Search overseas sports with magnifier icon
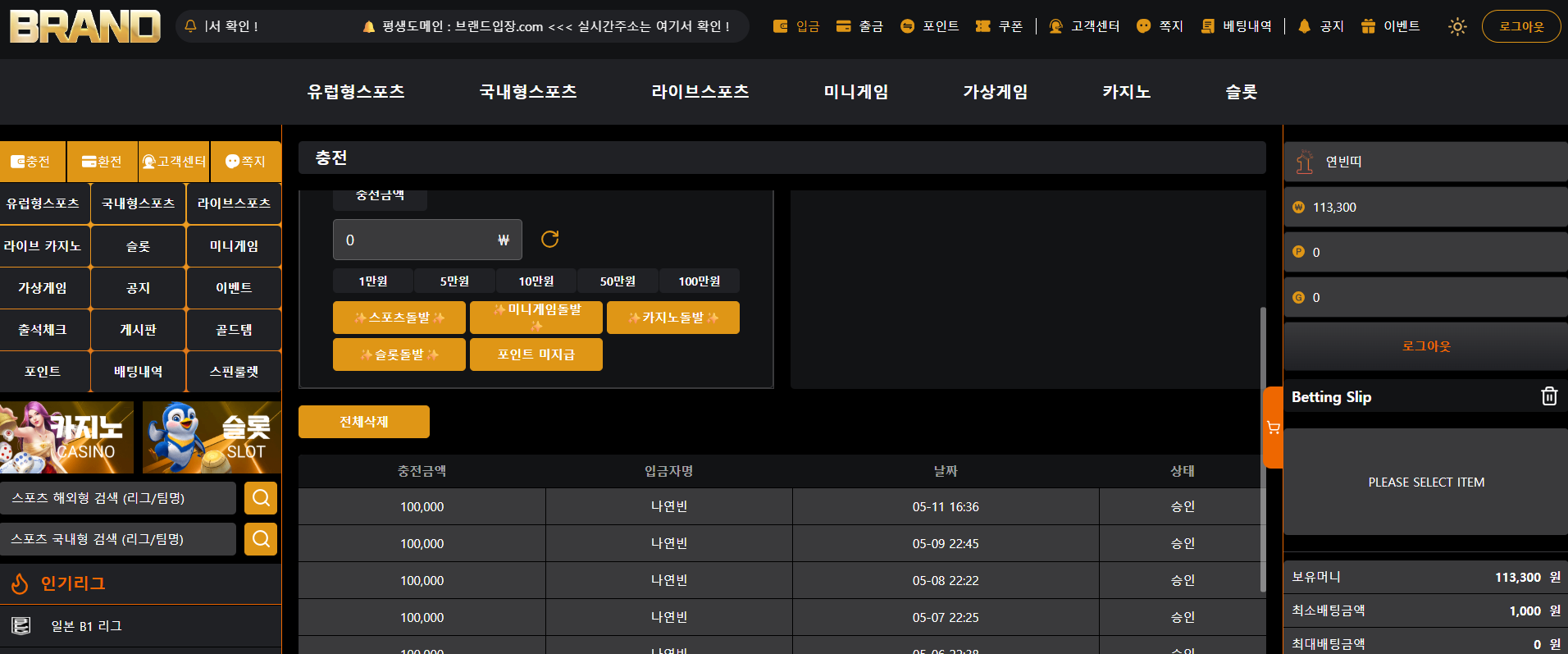 [x=261, y=498]
